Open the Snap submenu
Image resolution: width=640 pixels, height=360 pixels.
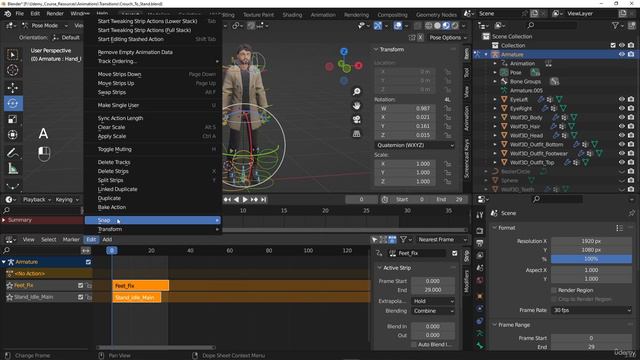153,220
